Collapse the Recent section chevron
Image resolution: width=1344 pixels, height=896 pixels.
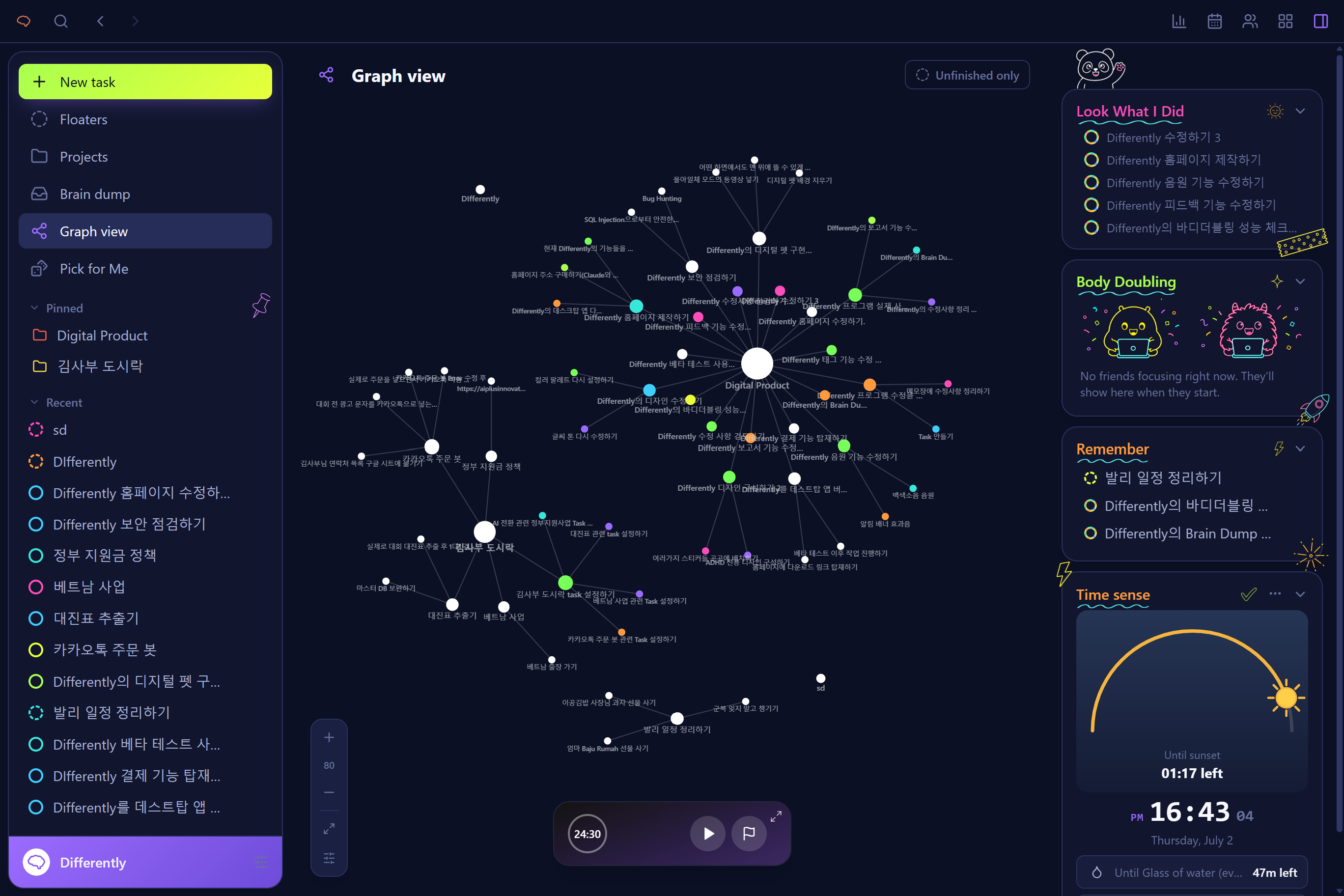click(34, 402)
